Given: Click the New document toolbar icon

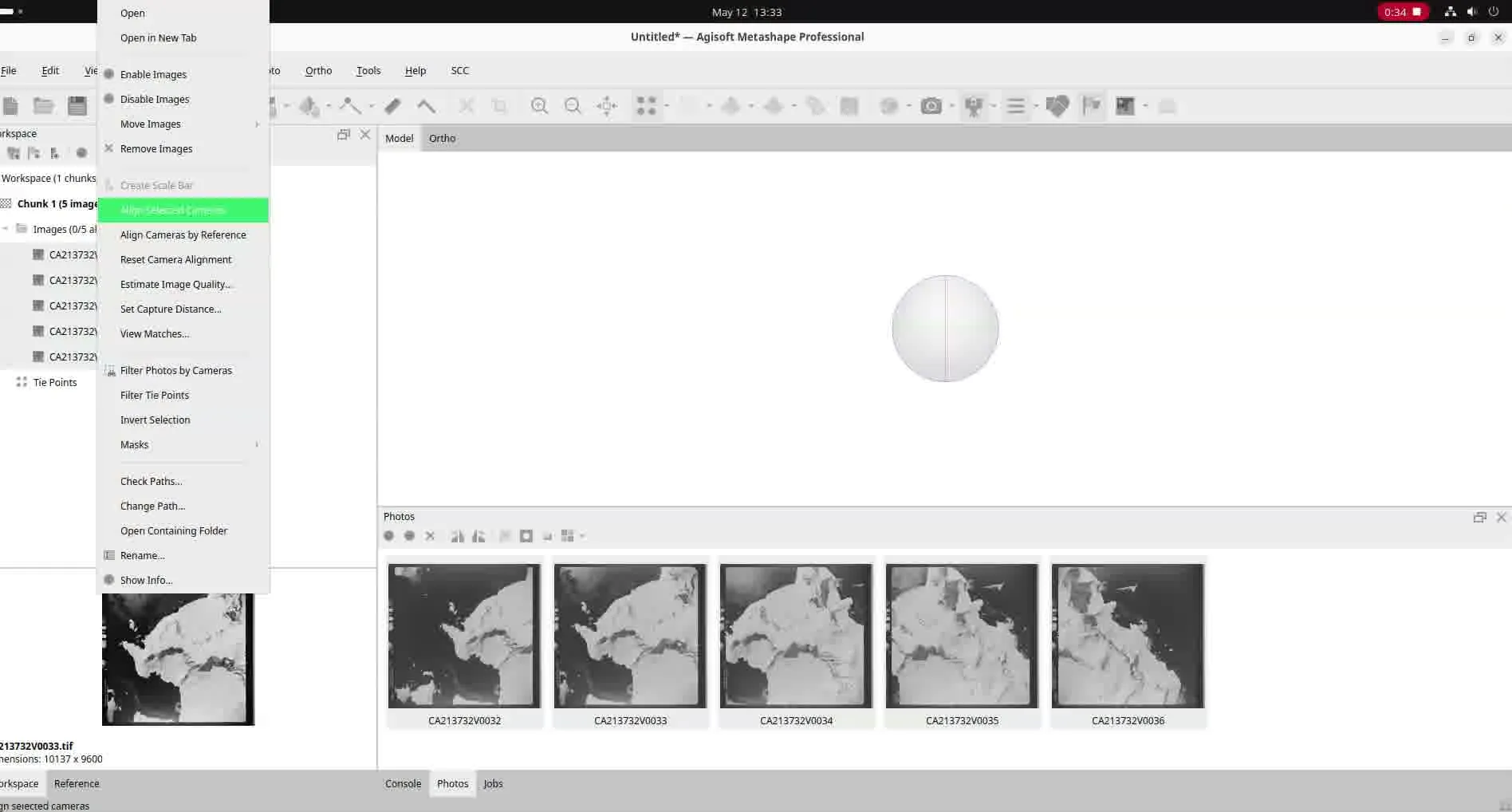Looking at the screenshot, I should coord(10,106).
